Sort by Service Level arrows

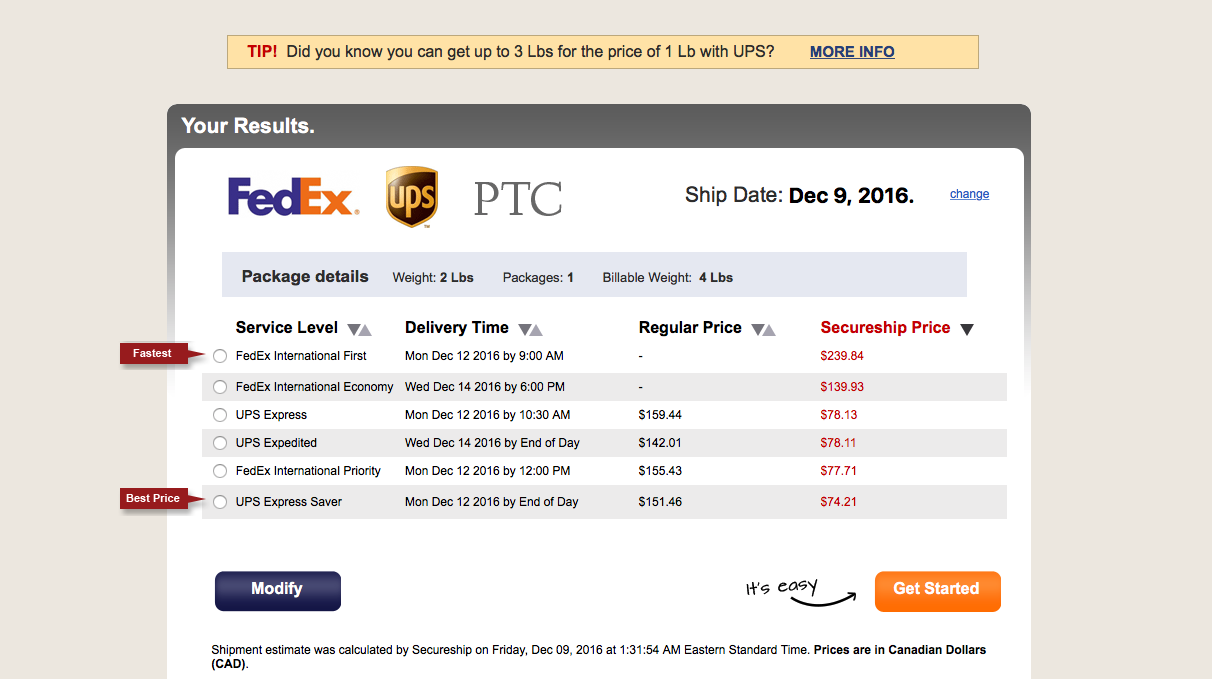(359, 329)
